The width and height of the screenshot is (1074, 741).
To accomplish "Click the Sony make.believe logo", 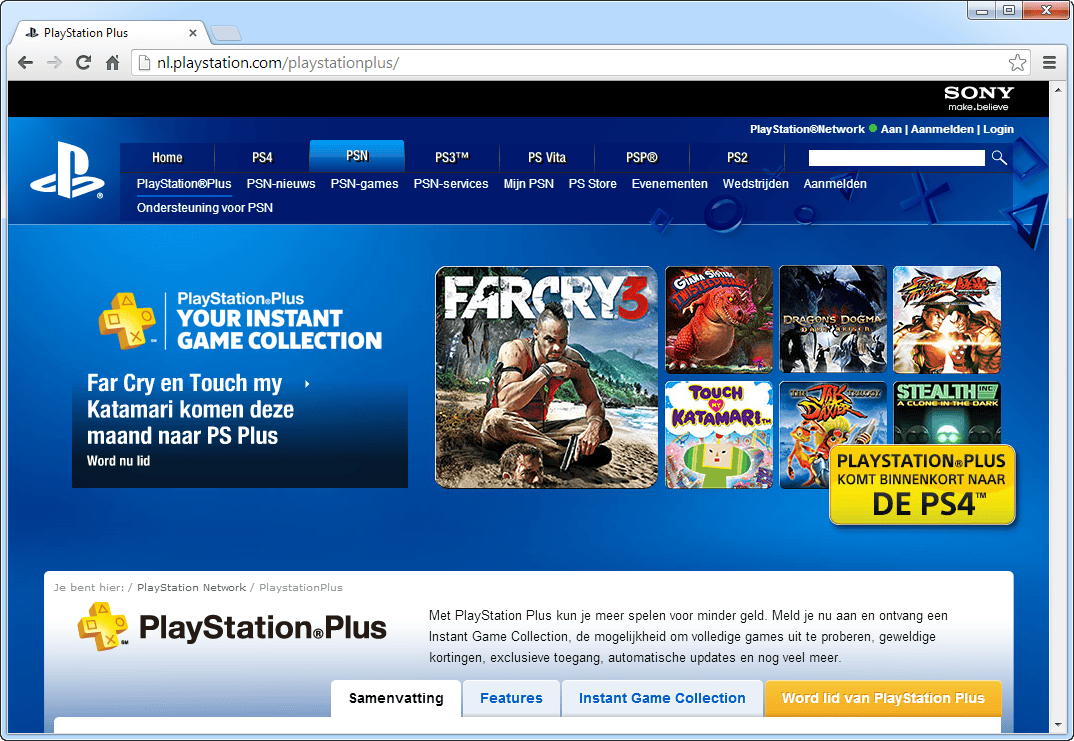I will point(978,98).
